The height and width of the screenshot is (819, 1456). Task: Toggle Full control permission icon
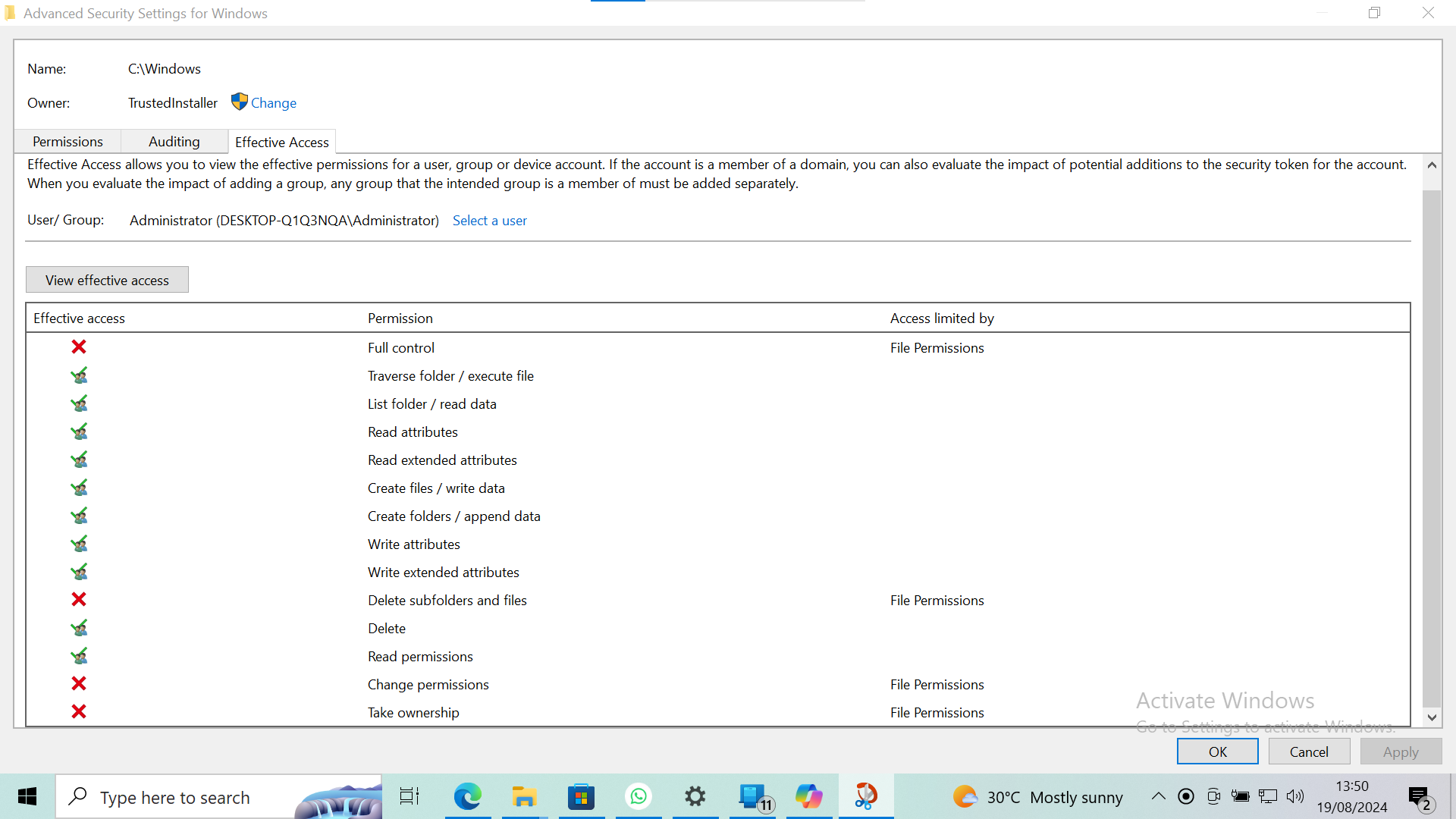pyautogui.click(x=79, y=347)
